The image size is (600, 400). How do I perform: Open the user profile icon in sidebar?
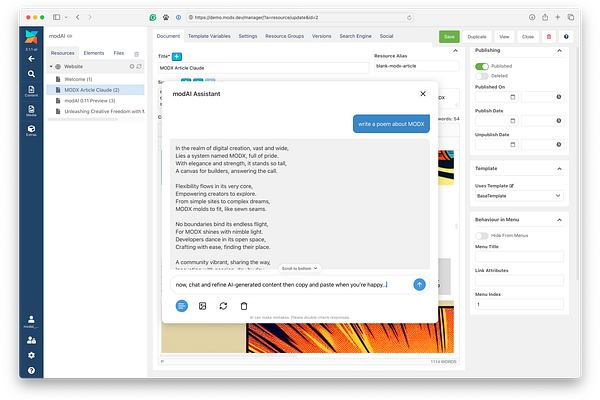click(31, 321)
